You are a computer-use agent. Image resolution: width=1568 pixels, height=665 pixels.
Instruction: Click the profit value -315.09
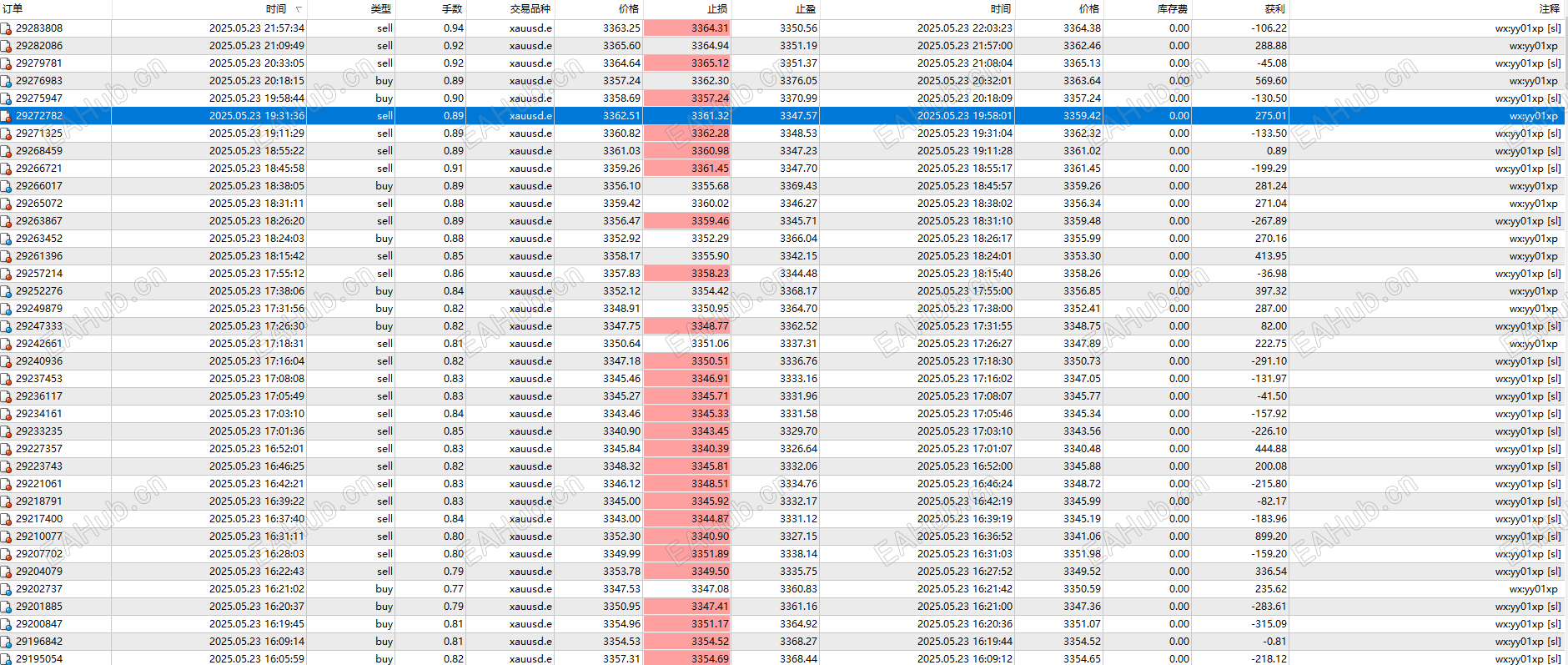pyautogui.click(x=1269, y=624)
